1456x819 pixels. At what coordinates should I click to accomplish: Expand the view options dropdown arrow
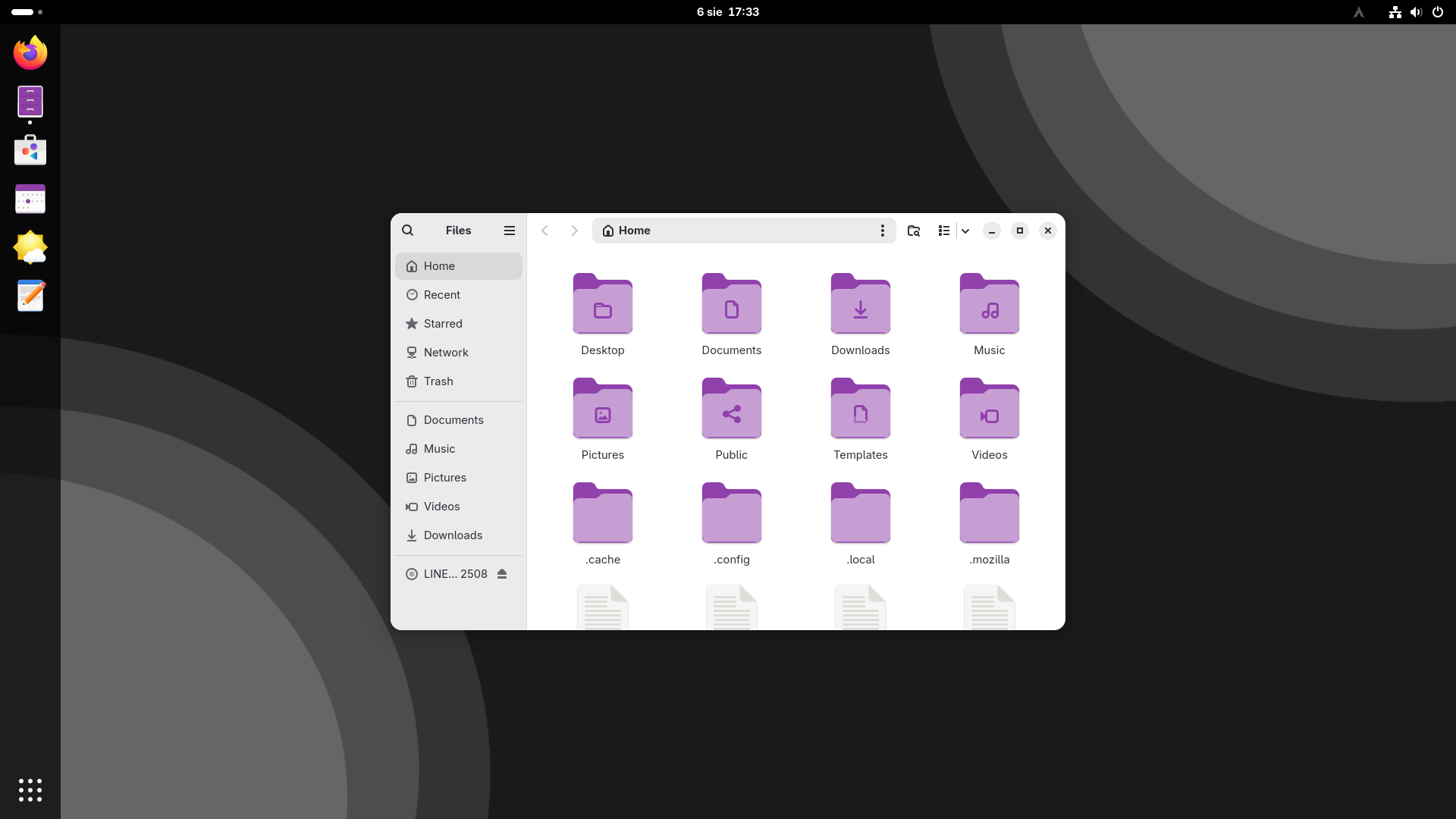pos(965,231)
